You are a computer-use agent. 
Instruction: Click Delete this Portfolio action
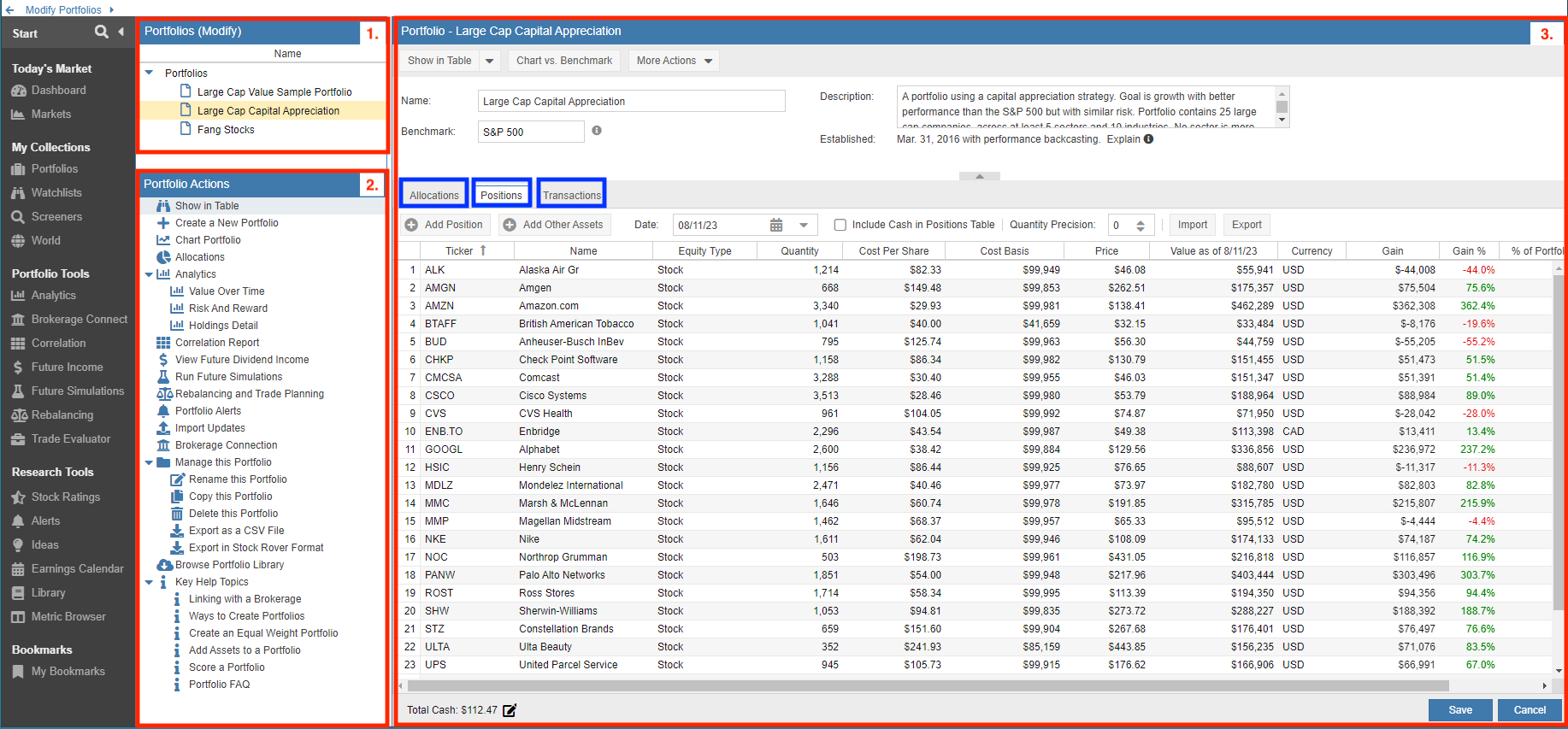click(233, 514)
